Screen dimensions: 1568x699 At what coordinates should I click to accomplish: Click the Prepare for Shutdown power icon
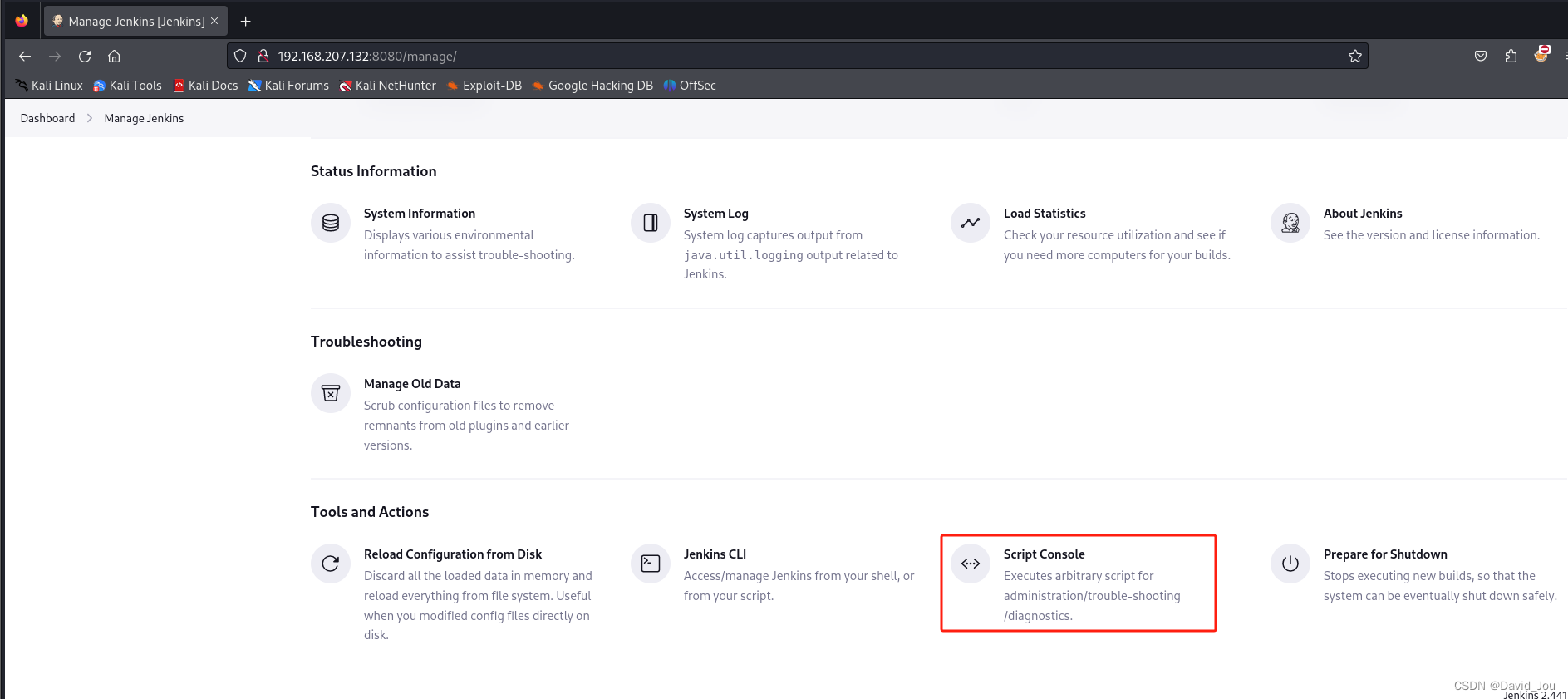pos(1290,564)
